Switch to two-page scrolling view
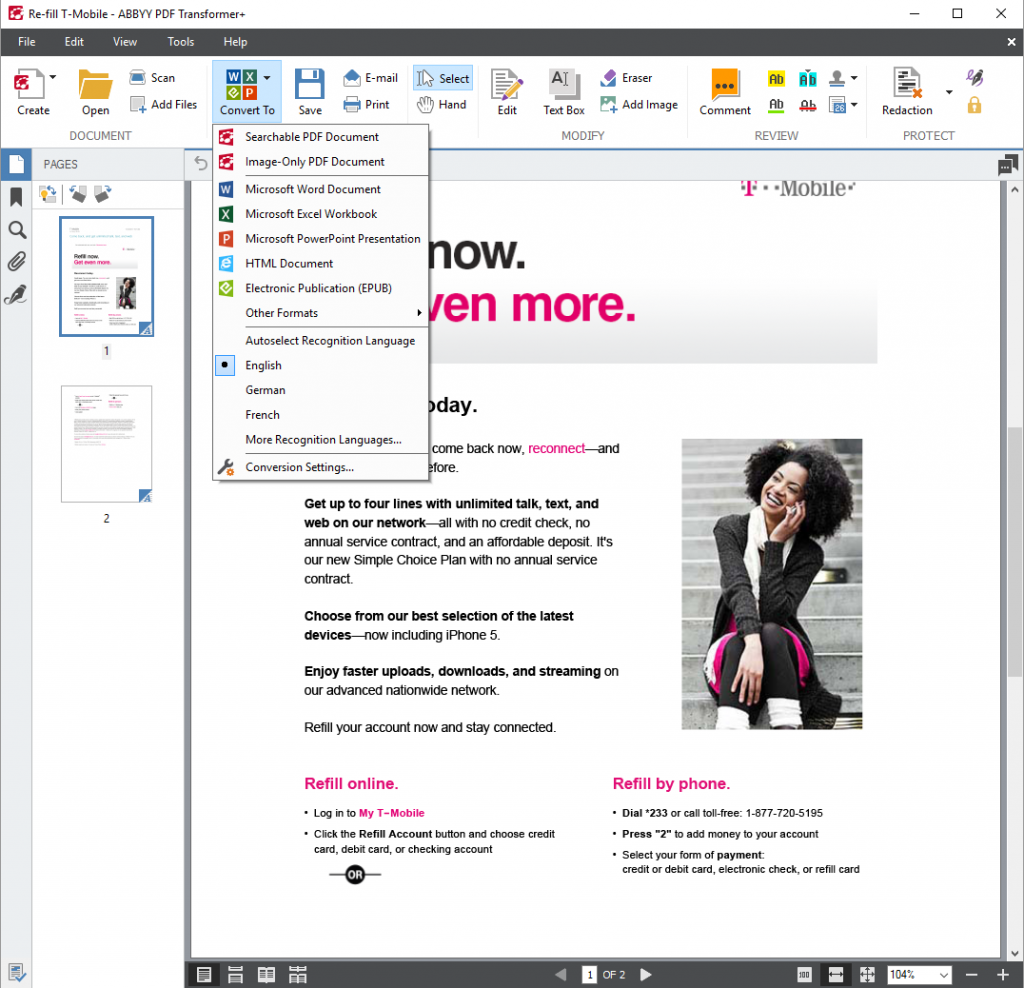Image resolution: width=1024 pixels, height=988 pixels. tap(298, 975)
